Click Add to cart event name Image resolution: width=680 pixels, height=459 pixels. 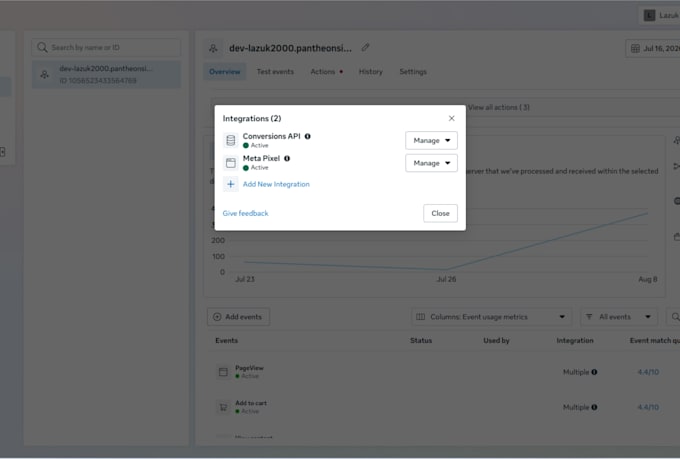pyautogui.click(x=251, y=403)
